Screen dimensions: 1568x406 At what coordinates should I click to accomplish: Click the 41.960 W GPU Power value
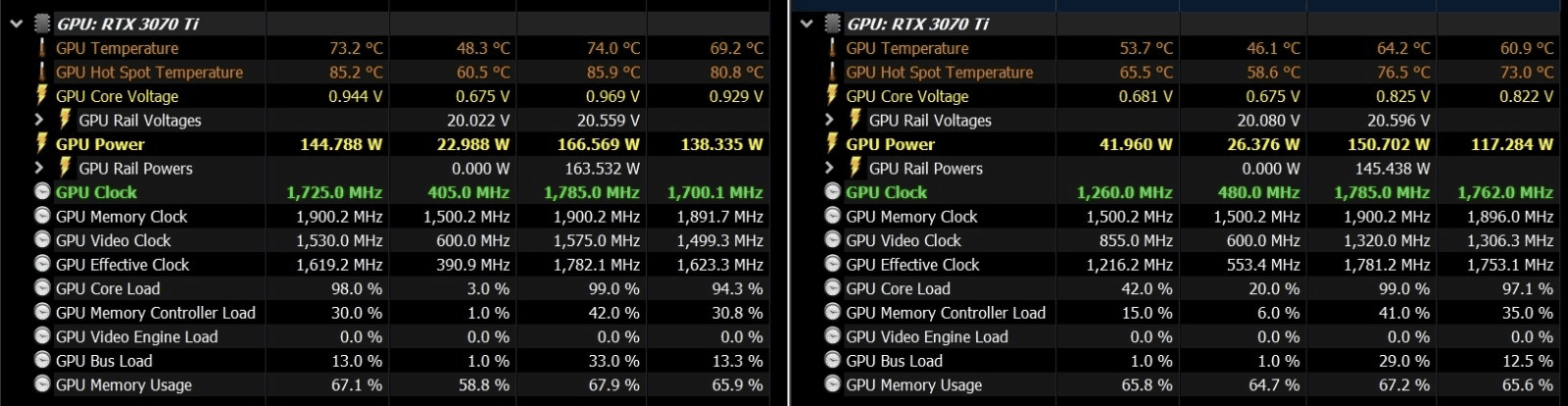click(1136, 144)
